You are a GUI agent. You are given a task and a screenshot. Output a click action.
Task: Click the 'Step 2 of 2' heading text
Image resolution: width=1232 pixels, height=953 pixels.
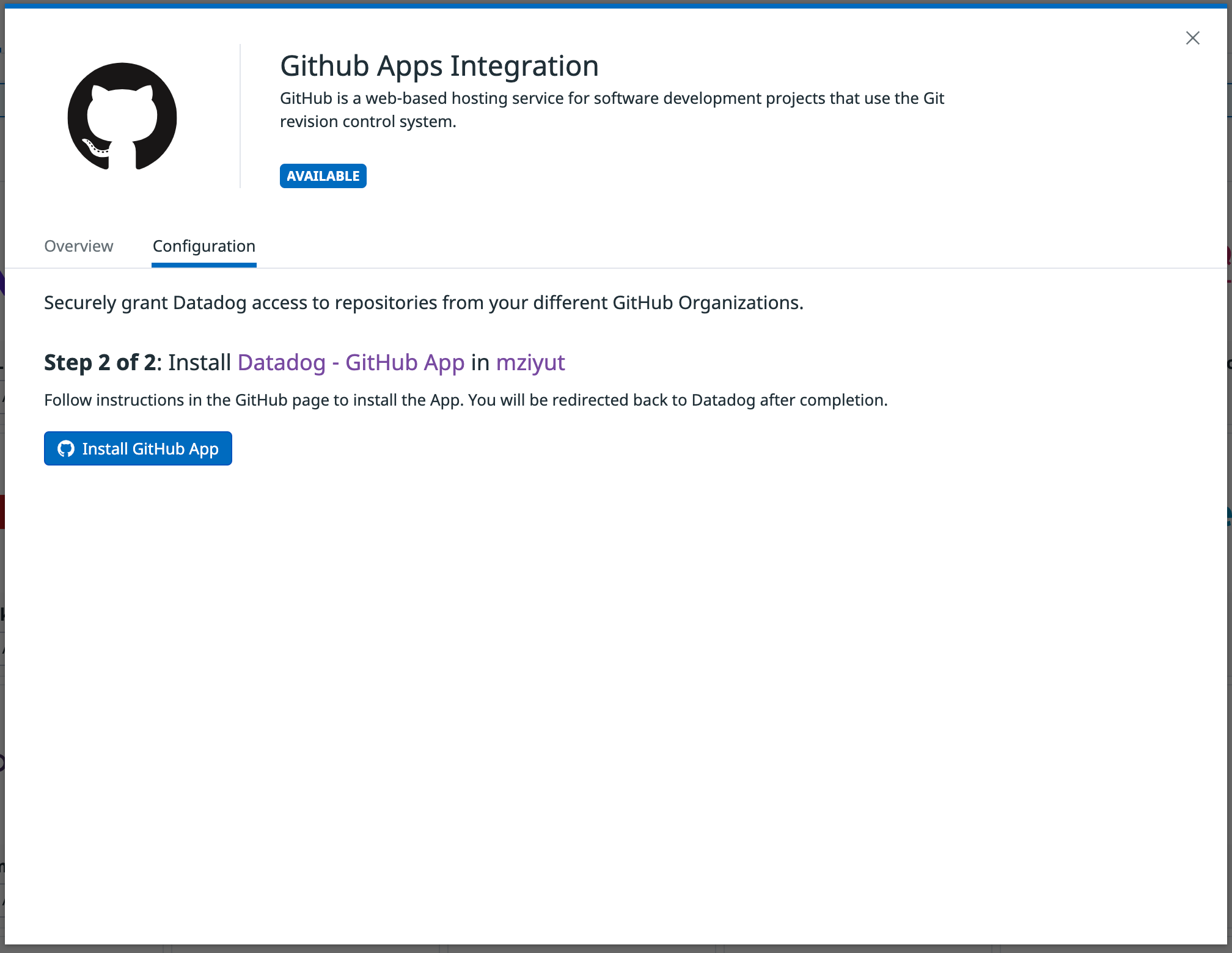[100, 362]
